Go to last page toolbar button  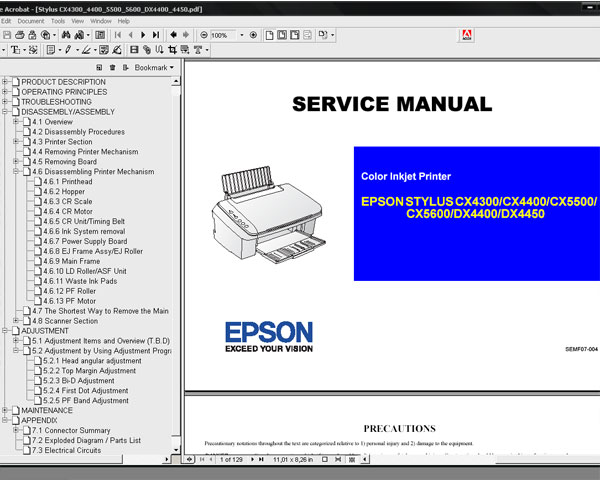(156, 35)
